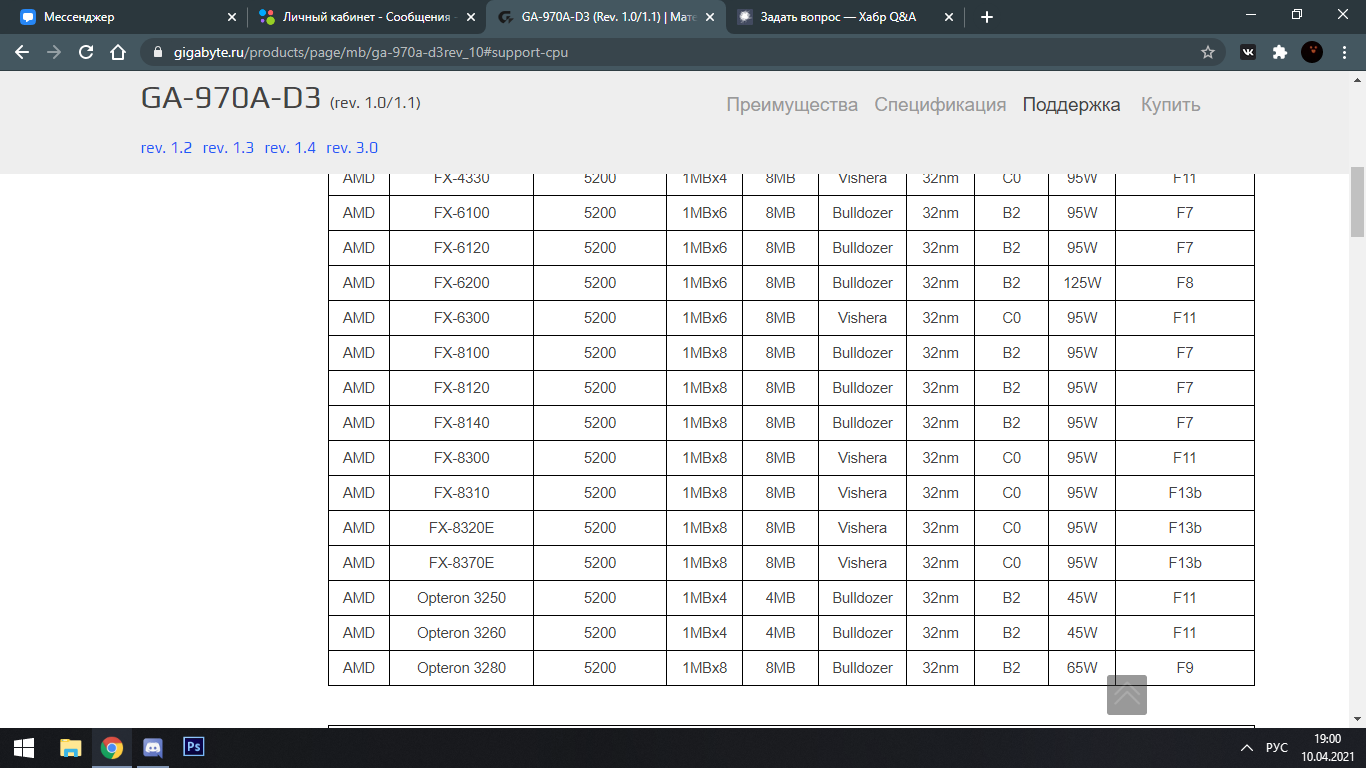Open a new browser tab
The height and width of the screenshot is (768, 1366).
987,17
